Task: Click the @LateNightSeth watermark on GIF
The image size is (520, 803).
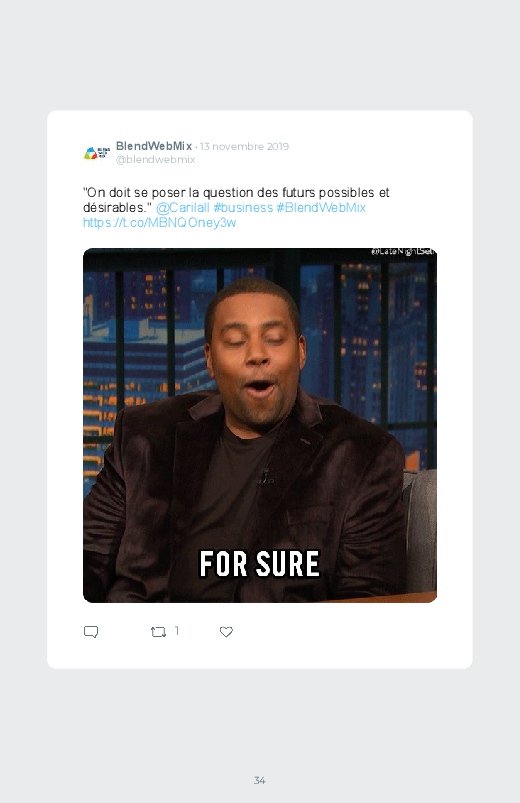Action: tap(403, 251)
